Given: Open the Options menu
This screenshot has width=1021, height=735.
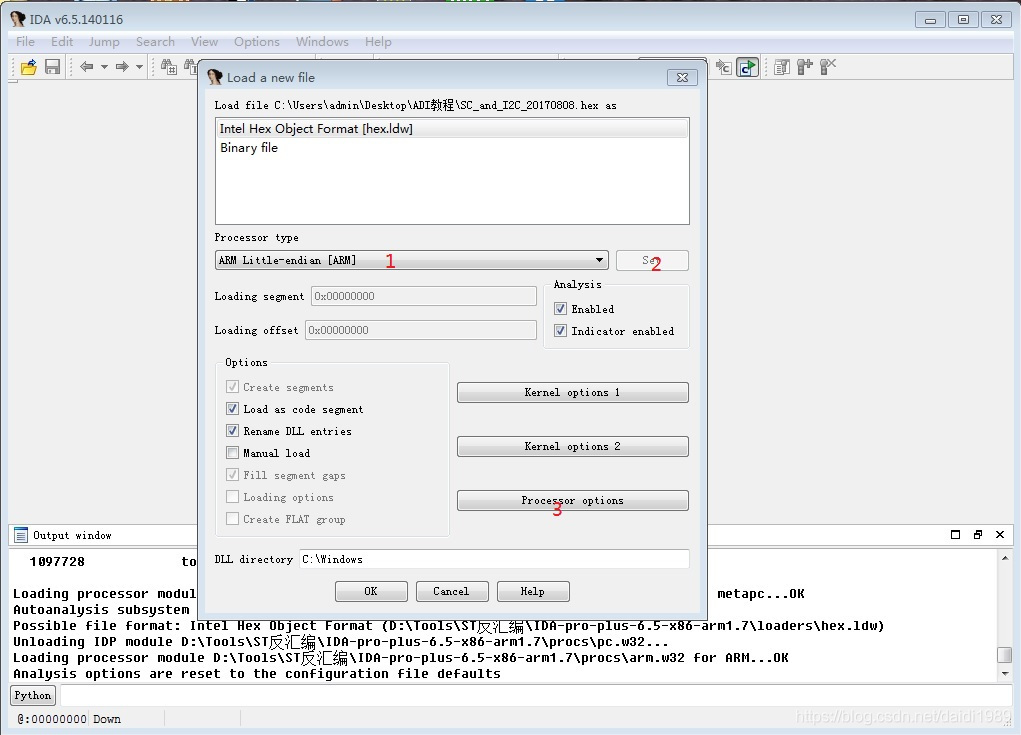Looking at the screenshot, I should [257, 42].
